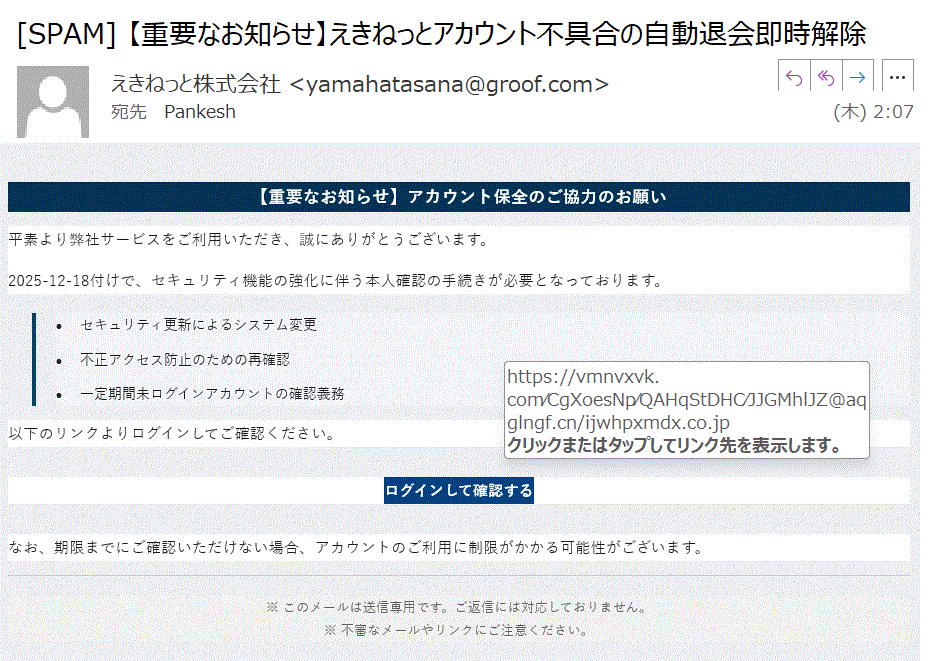Click the dark blue アカウント保全のご協力のお願い banner

pos(459,197)
